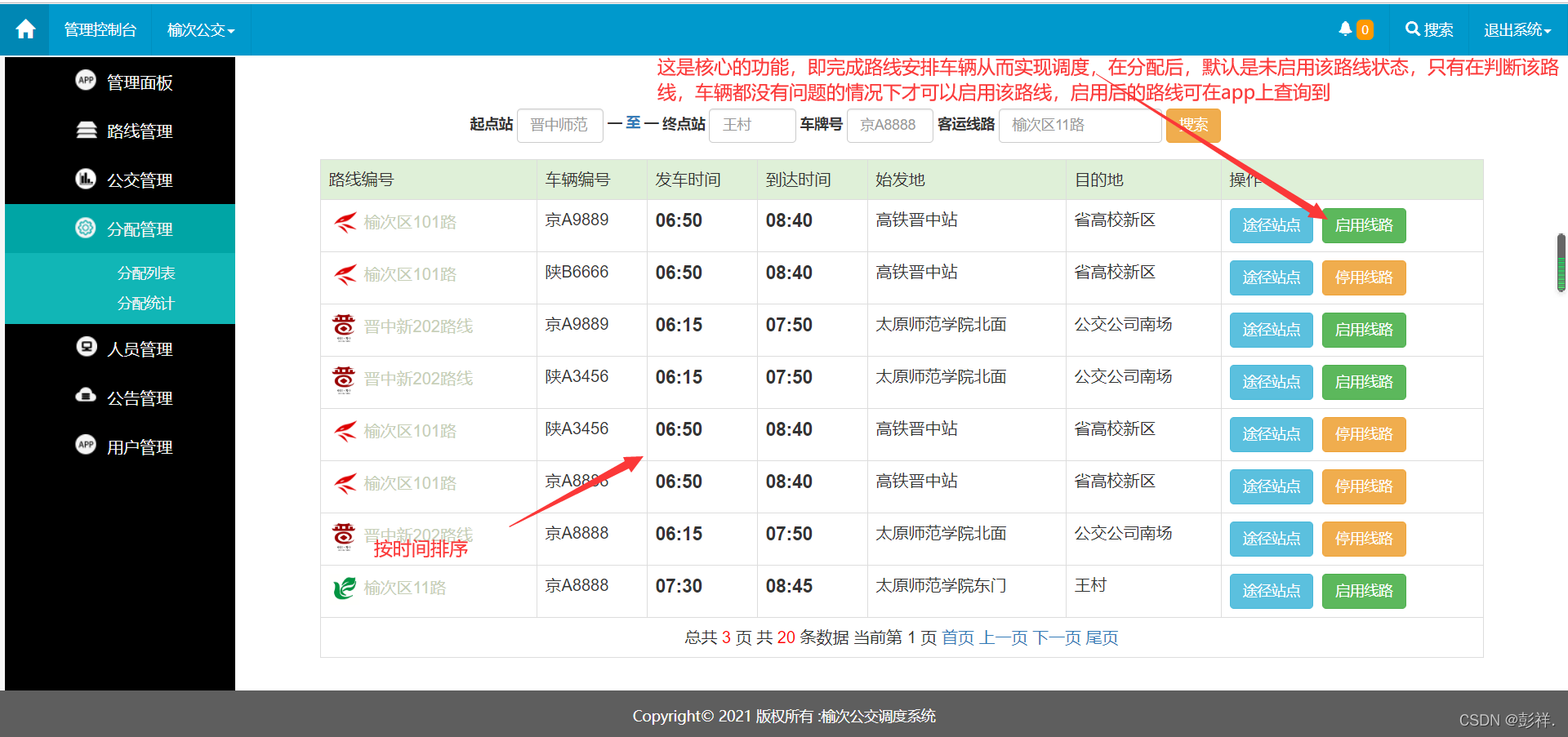
Task: Go to 尾页 pagination link
Action: pos(1102,637)
